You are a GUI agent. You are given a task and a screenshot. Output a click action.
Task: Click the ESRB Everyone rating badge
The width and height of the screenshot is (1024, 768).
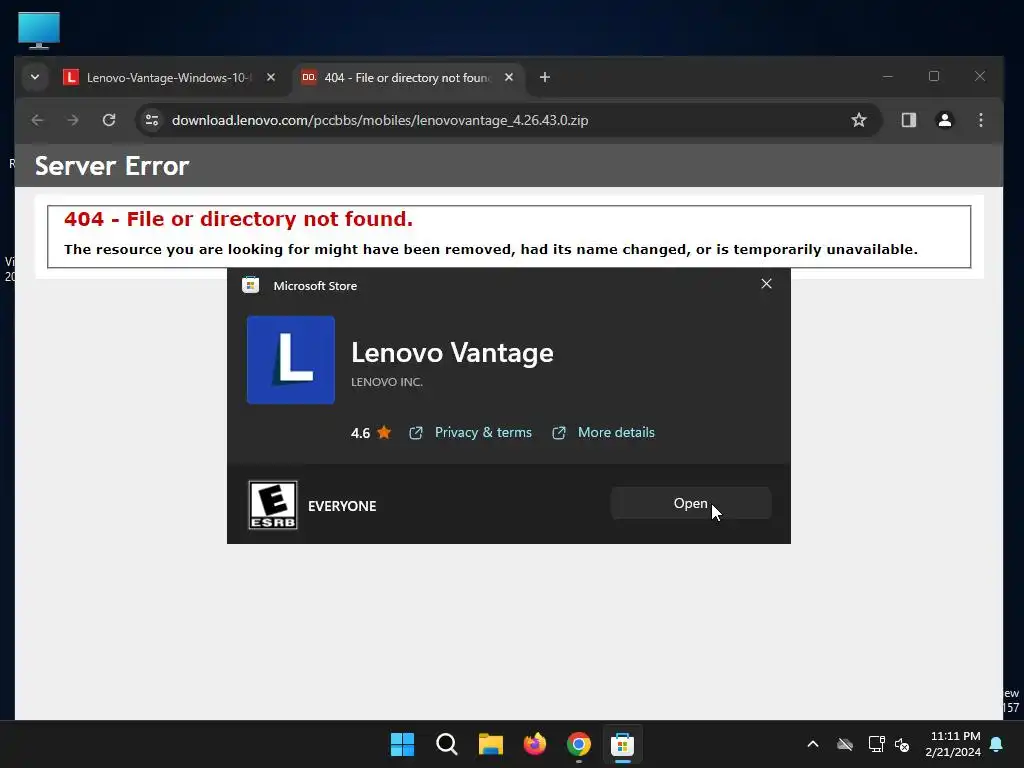tap(273, 505)
